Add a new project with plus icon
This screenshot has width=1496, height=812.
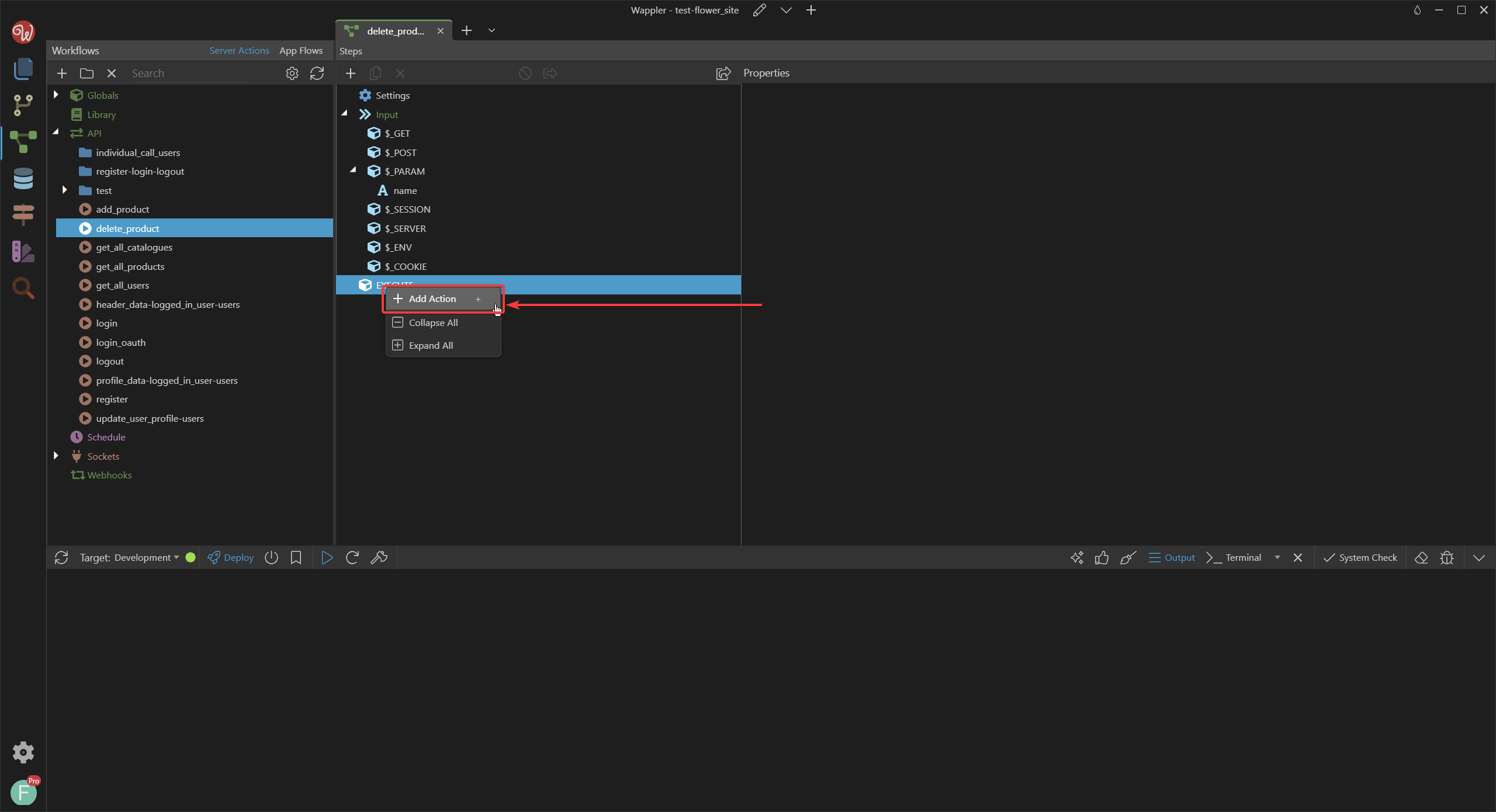click(x=811, y=11)
